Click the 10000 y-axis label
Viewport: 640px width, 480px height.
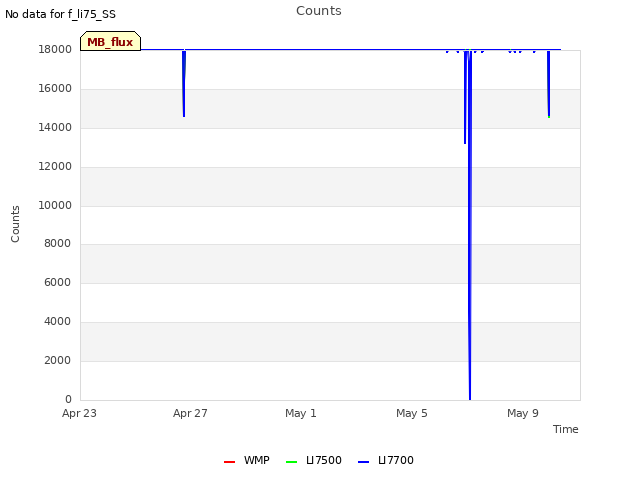[x=55, y=205]
